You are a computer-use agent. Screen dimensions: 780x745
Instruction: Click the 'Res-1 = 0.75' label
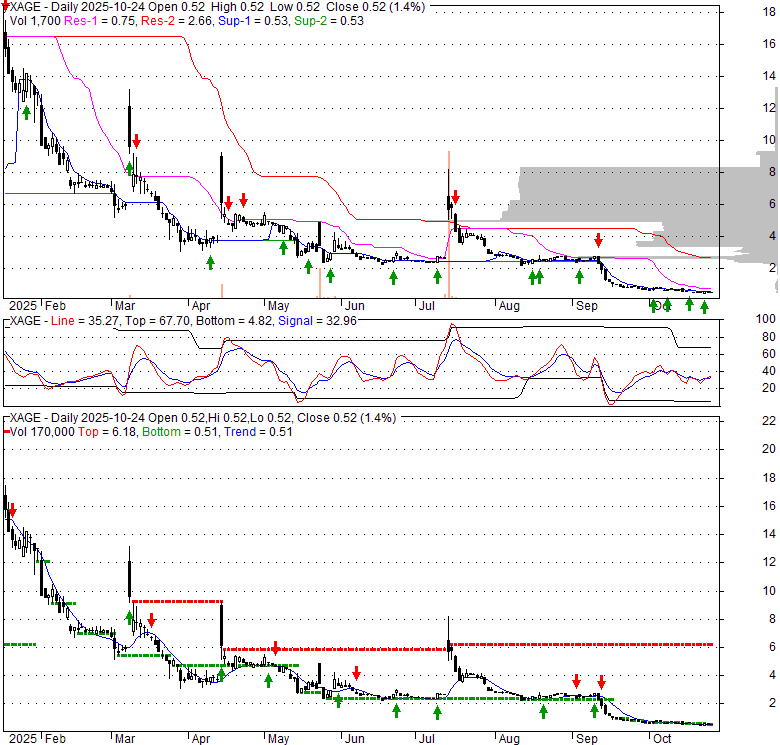coord(100,21)
